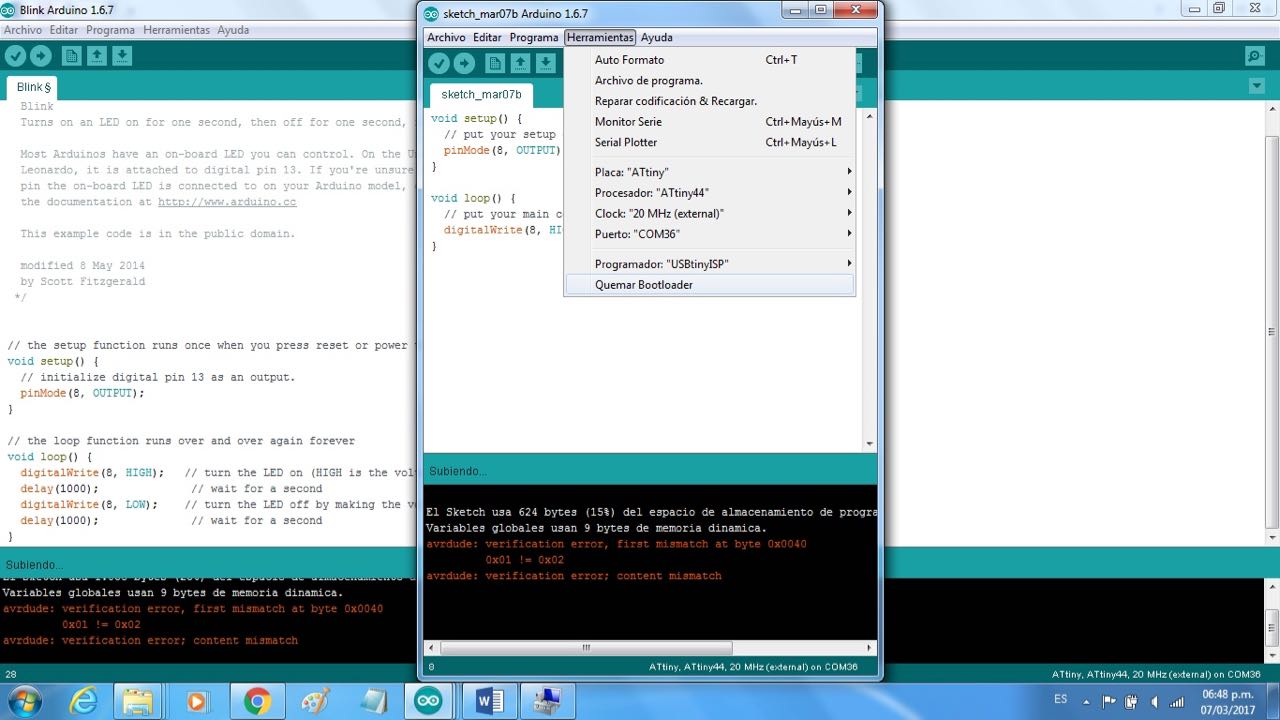Click editor scroll-up arrow in sketch_mar07b window

[869, 116]
